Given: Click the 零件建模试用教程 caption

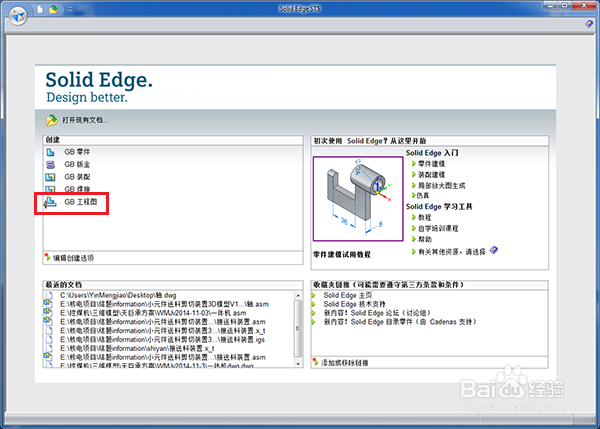Looking at the screenshot, I should [x=342, y=254].
